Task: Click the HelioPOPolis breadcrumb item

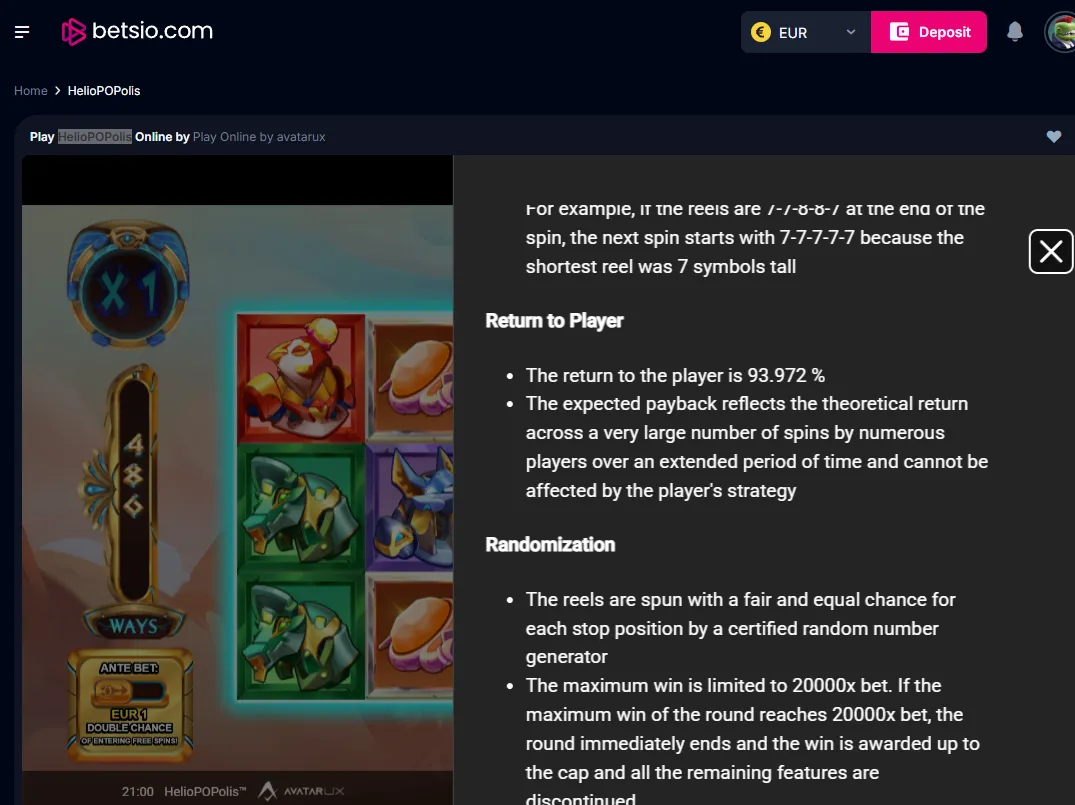Action: [x=104, y=91]
